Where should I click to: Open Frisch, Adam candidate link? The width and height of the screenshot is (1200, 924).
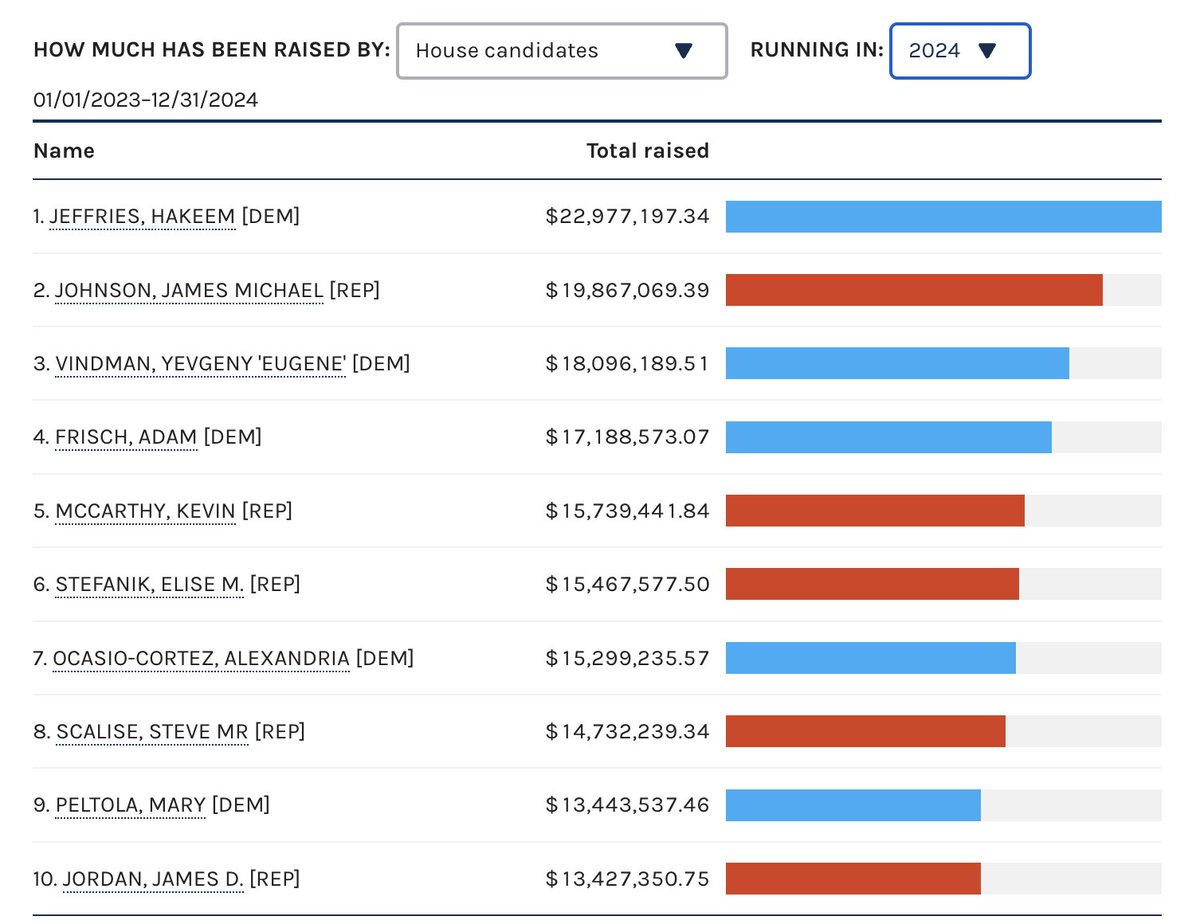tap(126, 437)
